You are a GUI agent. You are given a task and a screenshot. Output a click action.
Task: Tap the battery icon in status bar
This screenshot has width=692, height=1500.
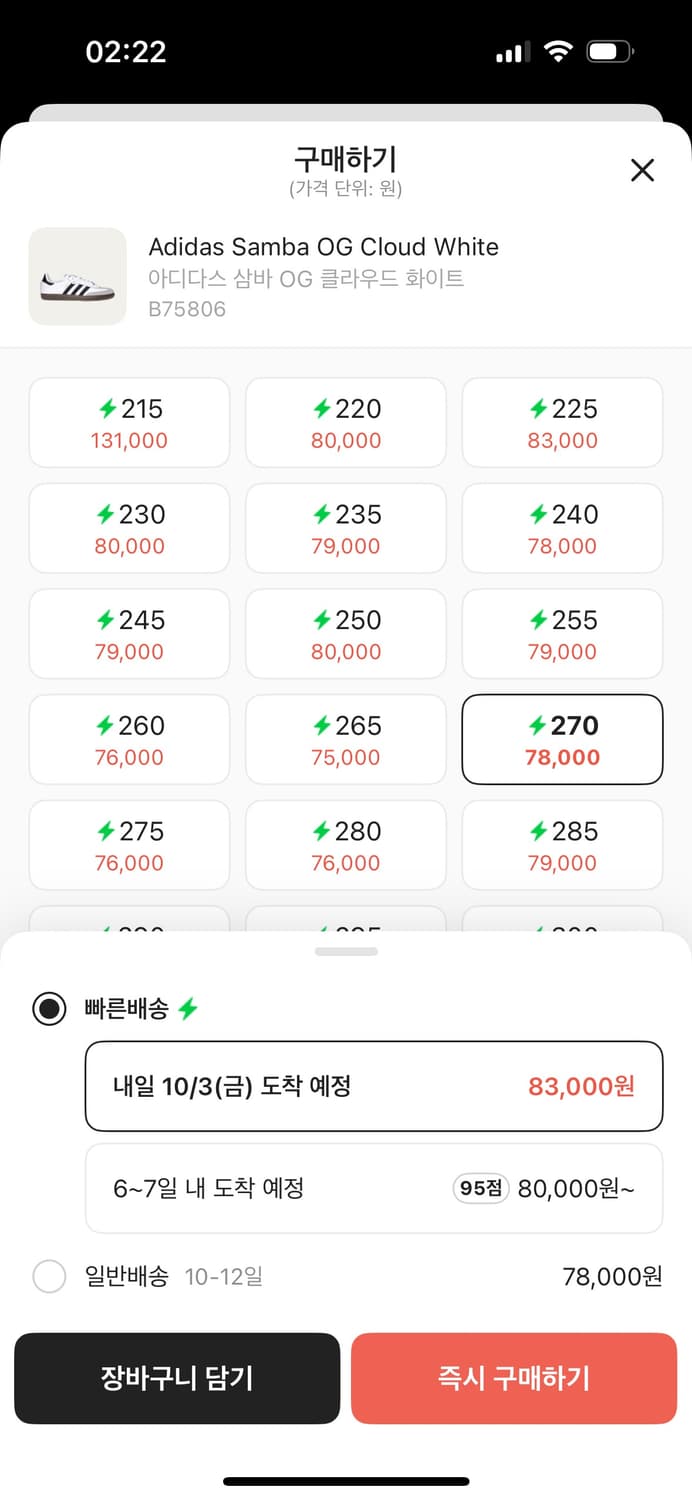[610, 52]
